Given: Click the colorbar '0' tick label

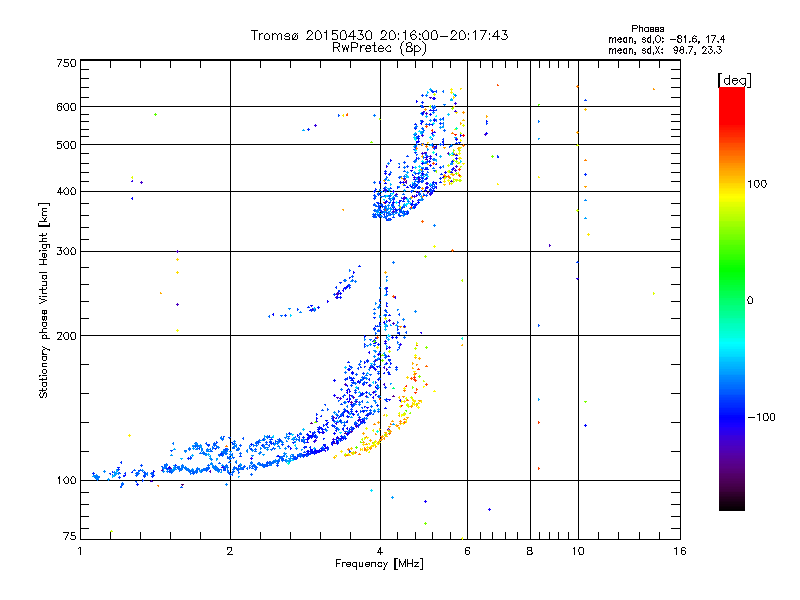Looking at the screenshot, I should click(750, 301).
